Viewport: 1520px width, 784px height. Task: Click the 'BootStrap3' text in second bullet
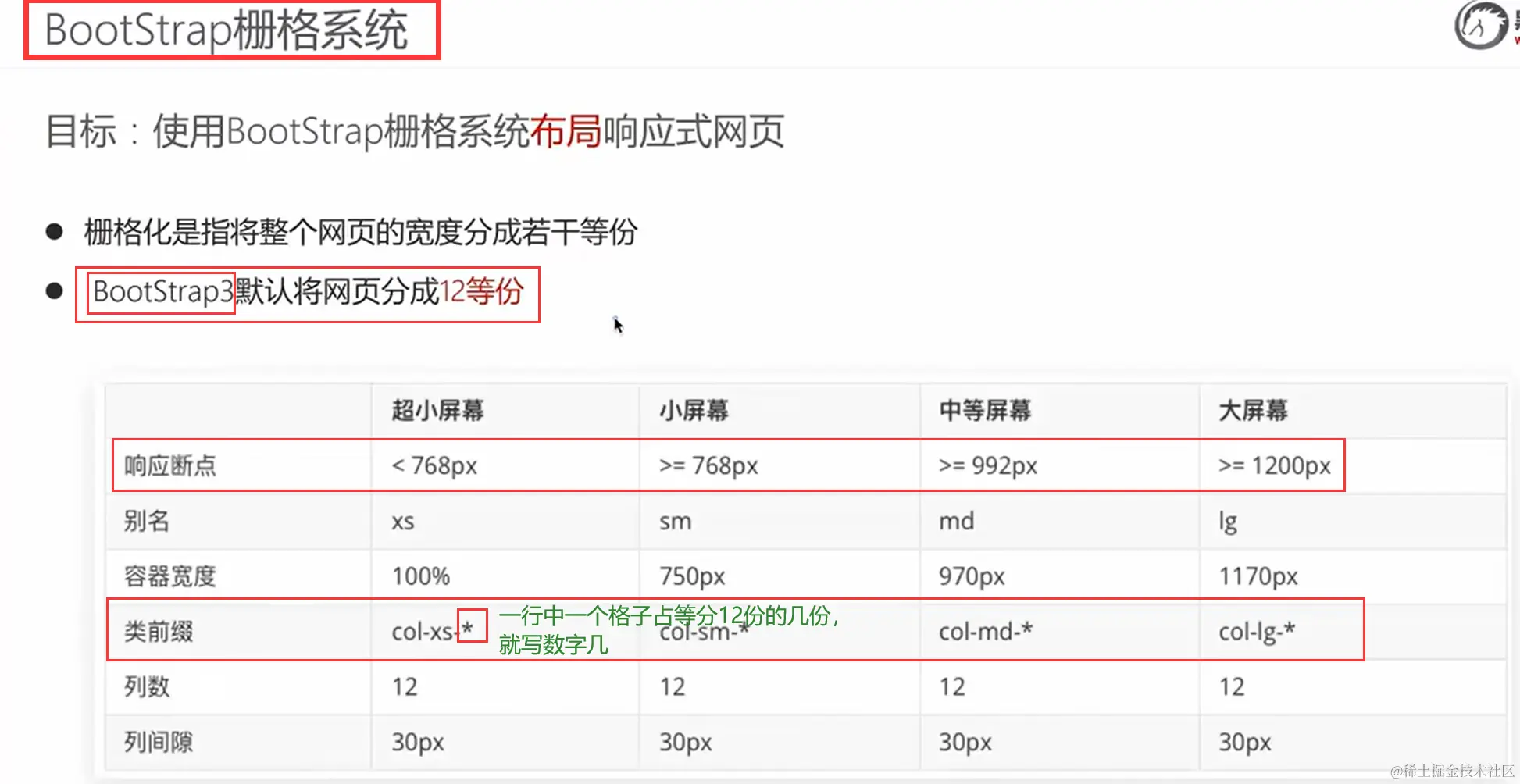[x=162, y=292]
